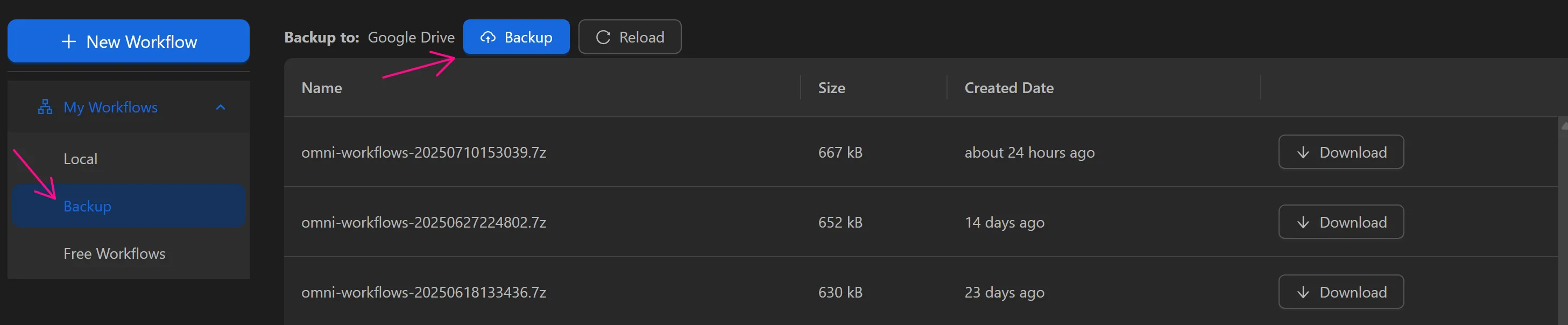1568x325 pixels.
Task: Download the 667 kB backup file
Action: (x=1341, y=152)
